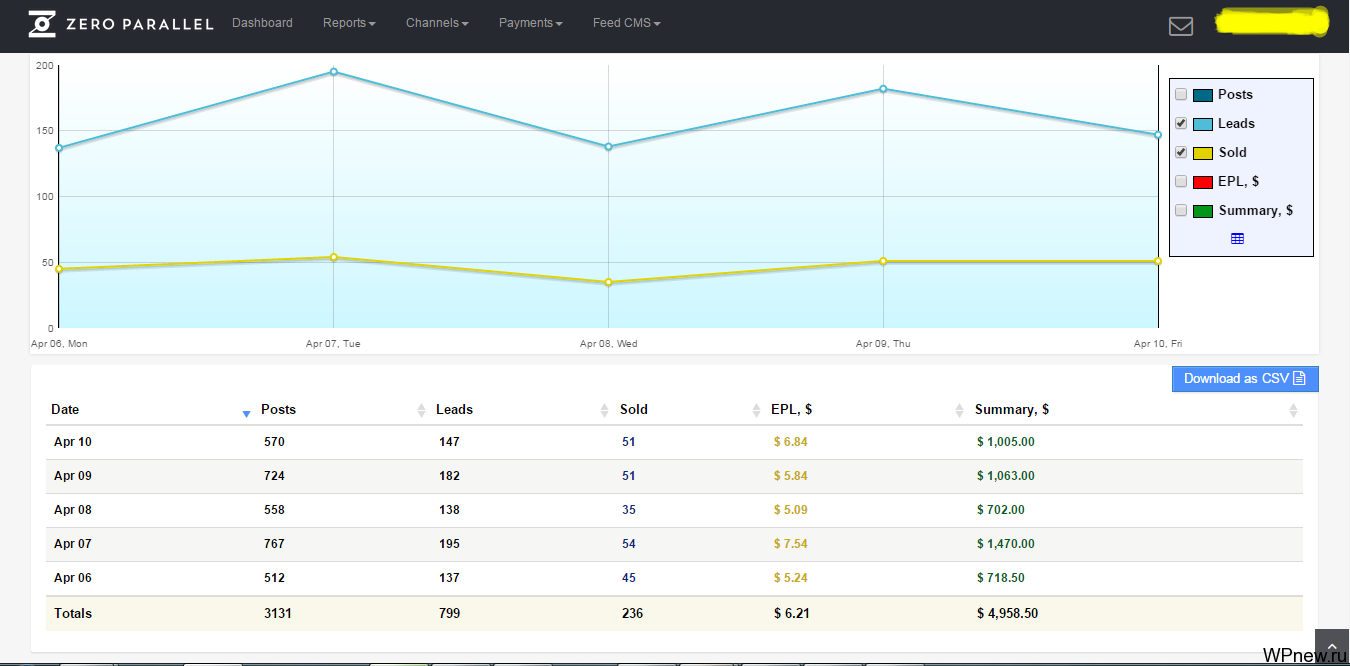This screenshot has width=1350, height=666.
Task: Click the yellow Sold color swatch
Action: pos(1202,153)
